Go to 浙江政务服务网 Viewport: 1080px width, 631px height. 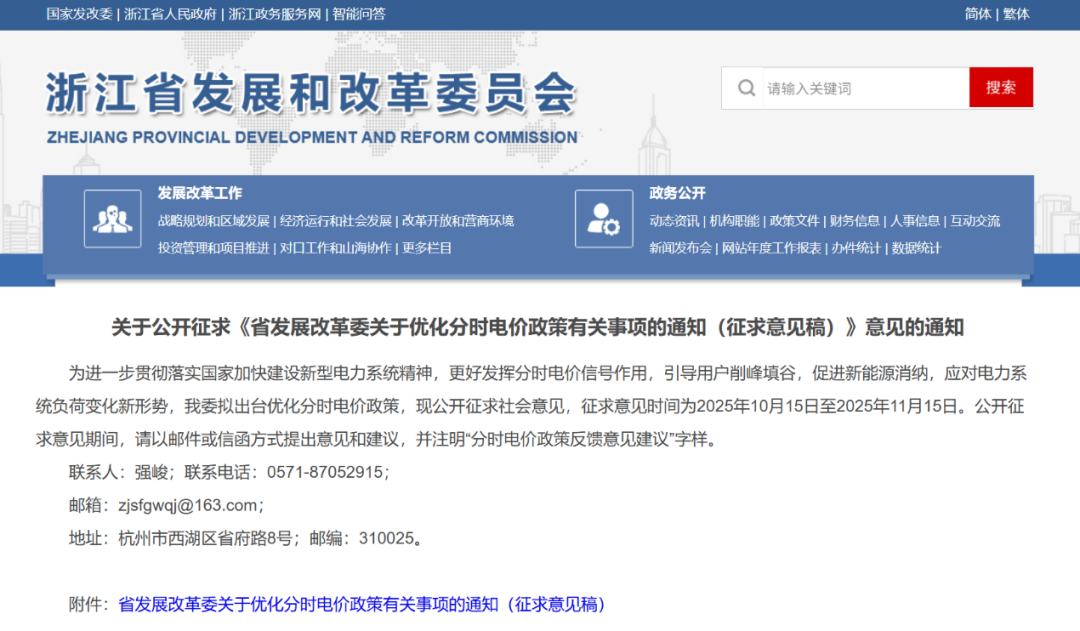pos(275,14)
